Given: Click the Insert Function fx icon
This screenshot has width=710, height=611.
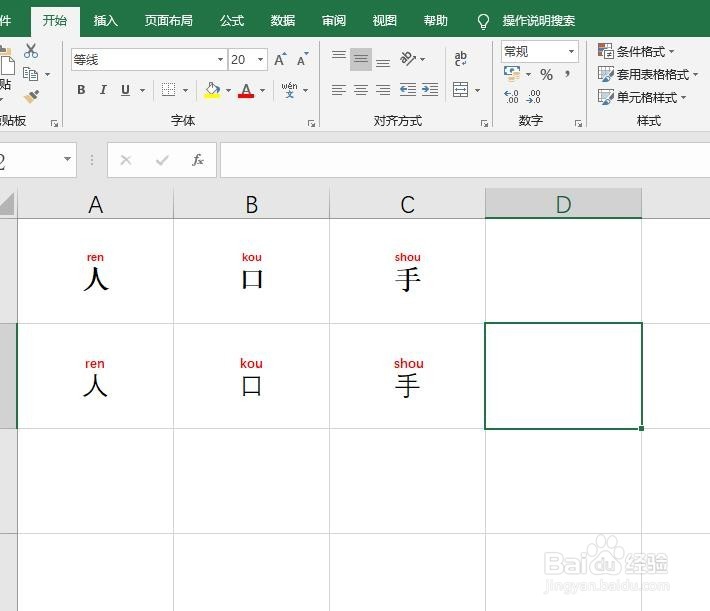Looking at the screenshot, I should pyautogui.click(x=198, y=160).
